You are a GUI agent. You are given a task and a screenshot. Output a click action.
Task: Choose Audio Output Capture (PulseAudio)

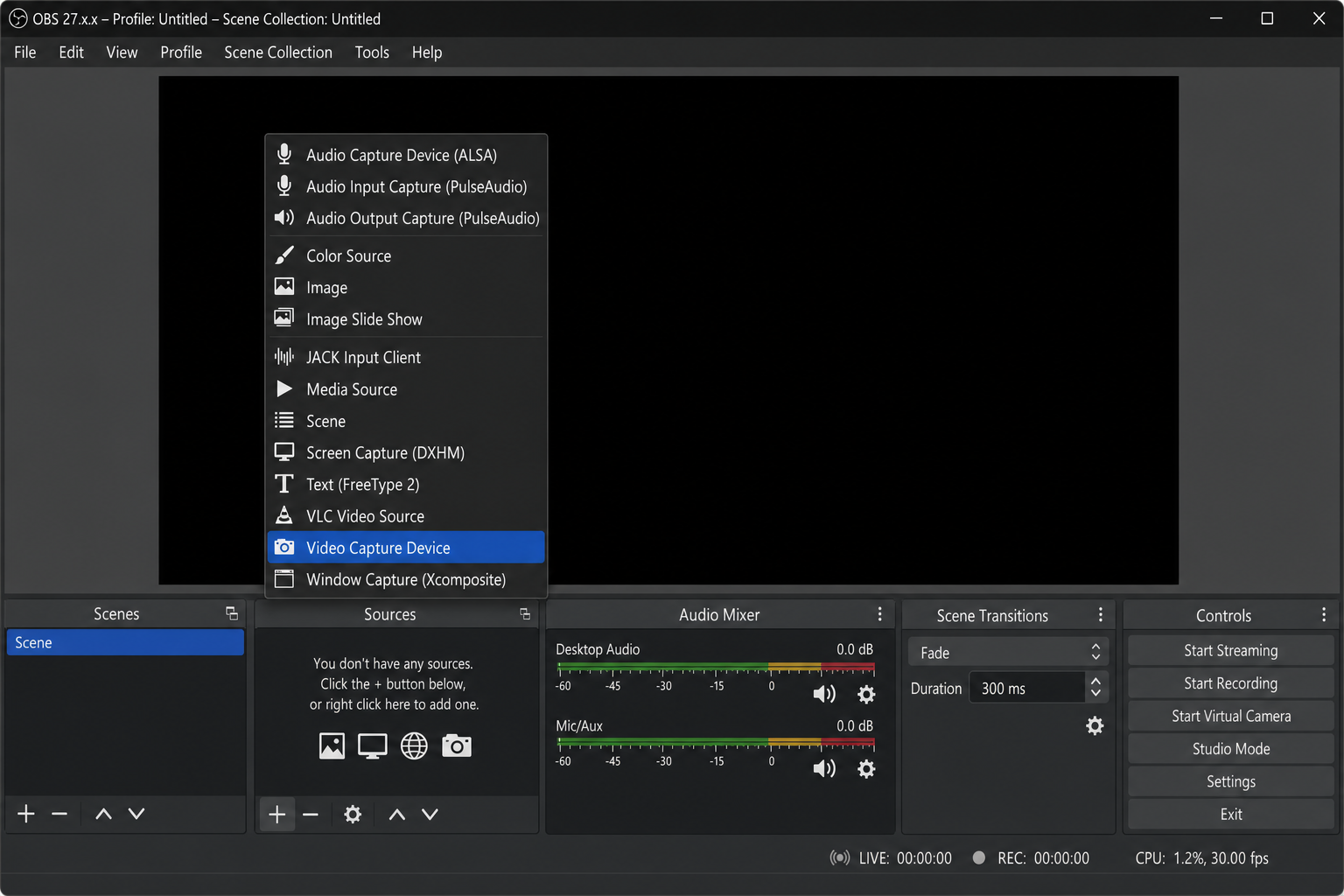coord(406,218)
